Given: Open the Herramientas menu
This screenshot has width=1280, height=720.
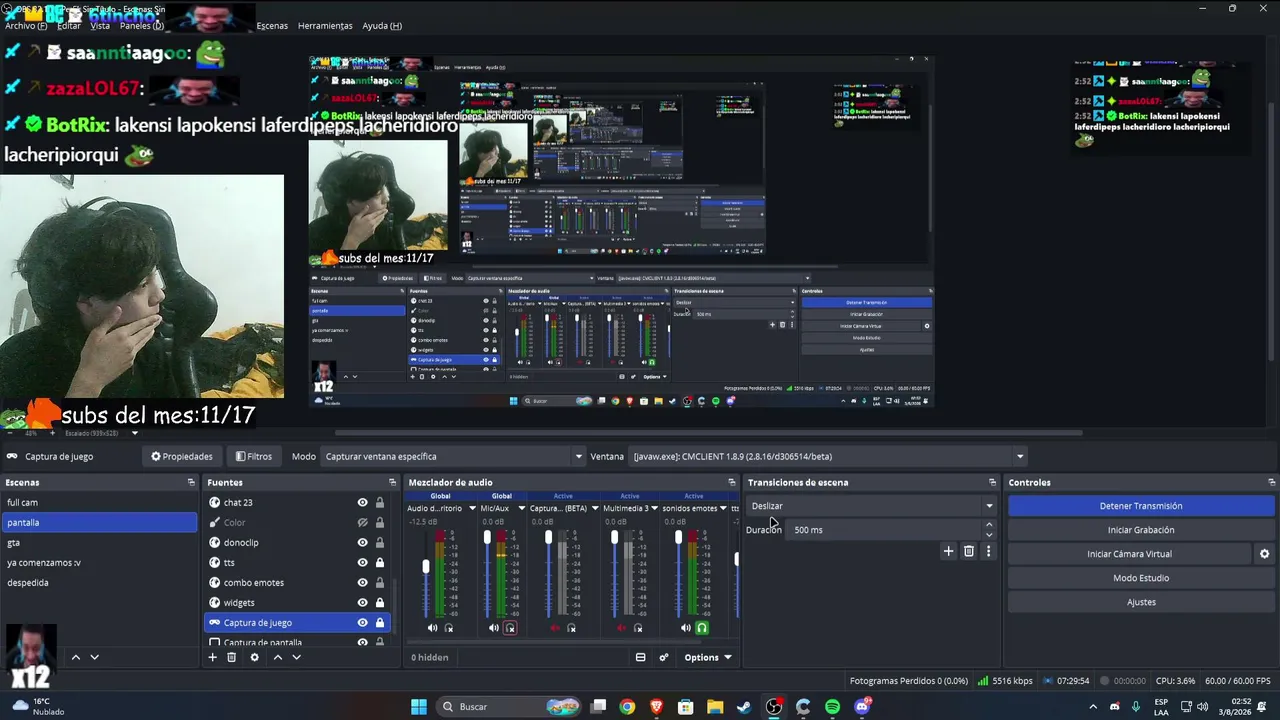Looking at the screenshot, I should click(325, 25).
